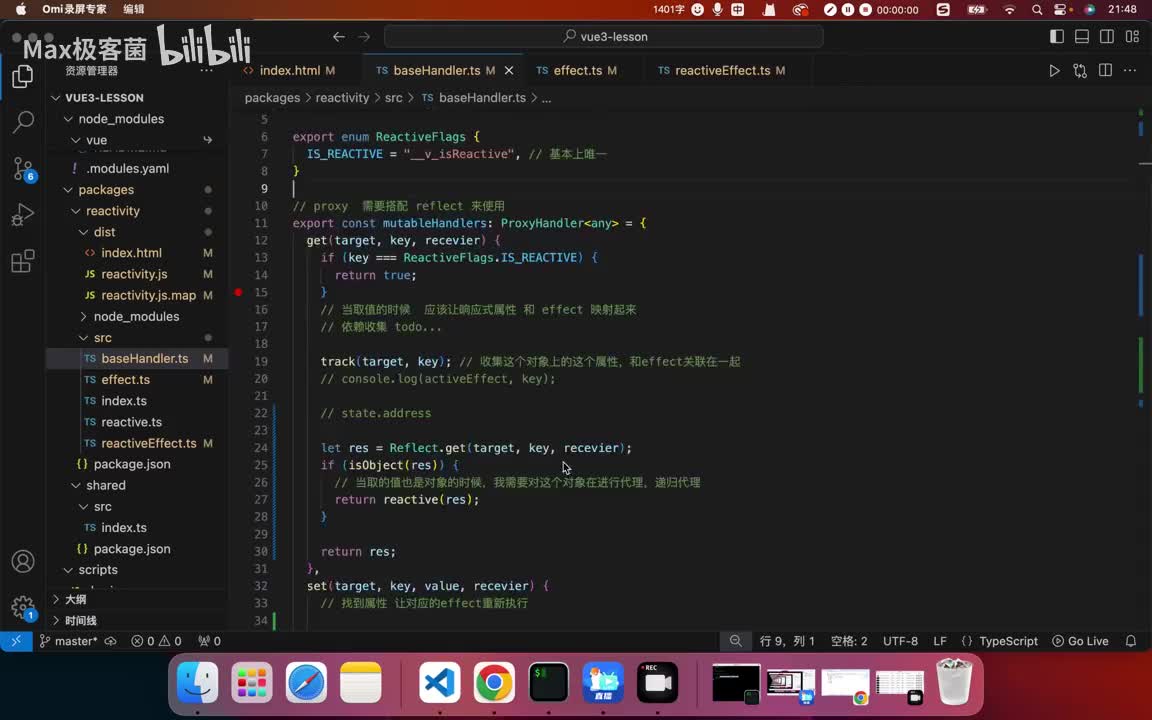Open Terminal from the Dock
The height and width of the screenshot is (720, 1152).
pos(548,683)
